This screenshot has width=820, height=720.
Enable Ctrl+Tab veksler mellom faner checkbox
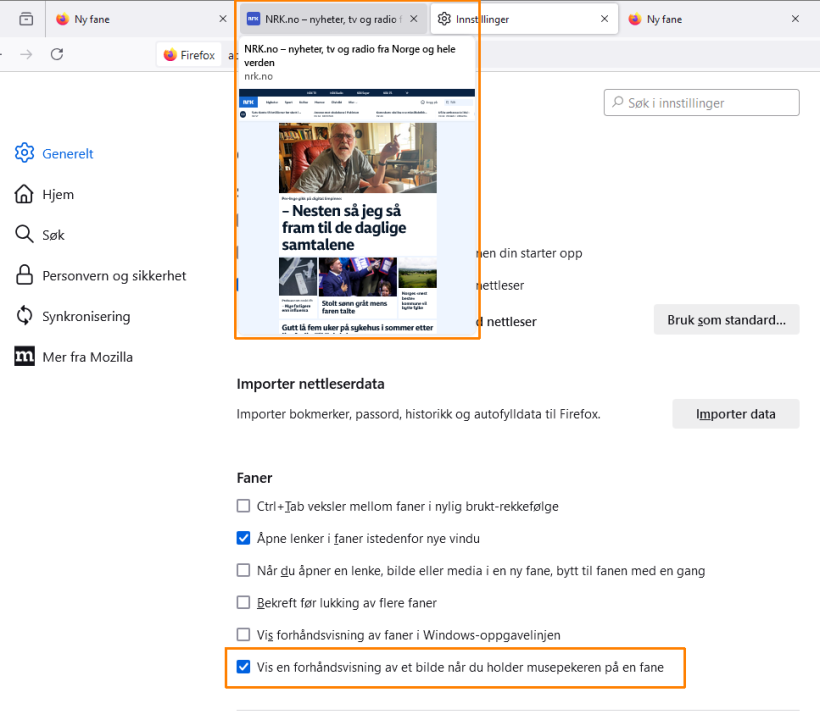243,506
